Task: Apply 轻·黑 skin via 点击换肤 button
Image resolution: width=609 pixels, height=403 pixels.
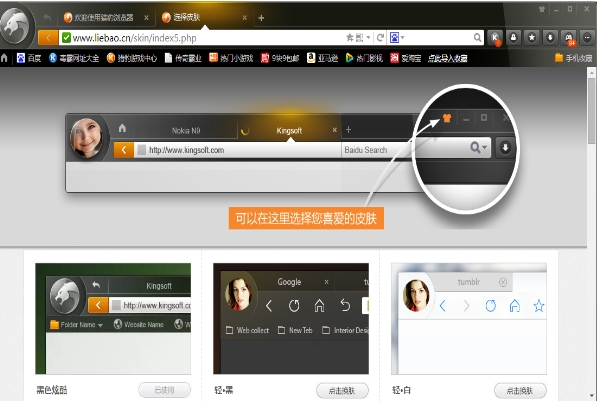Action: 342,390
